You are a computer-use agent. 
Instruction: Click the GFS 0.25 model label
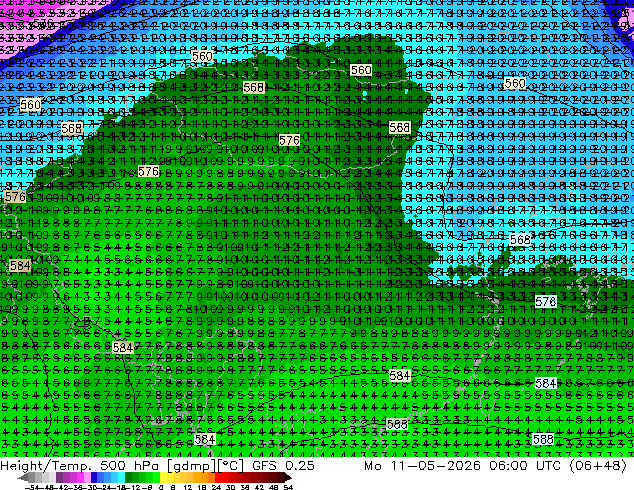(283, 465)
